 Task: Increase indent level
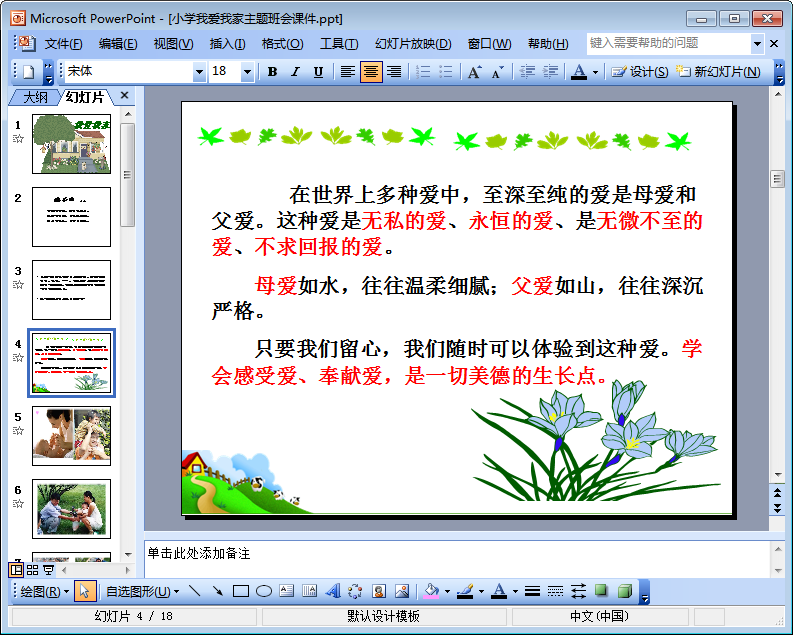(550, 72)
